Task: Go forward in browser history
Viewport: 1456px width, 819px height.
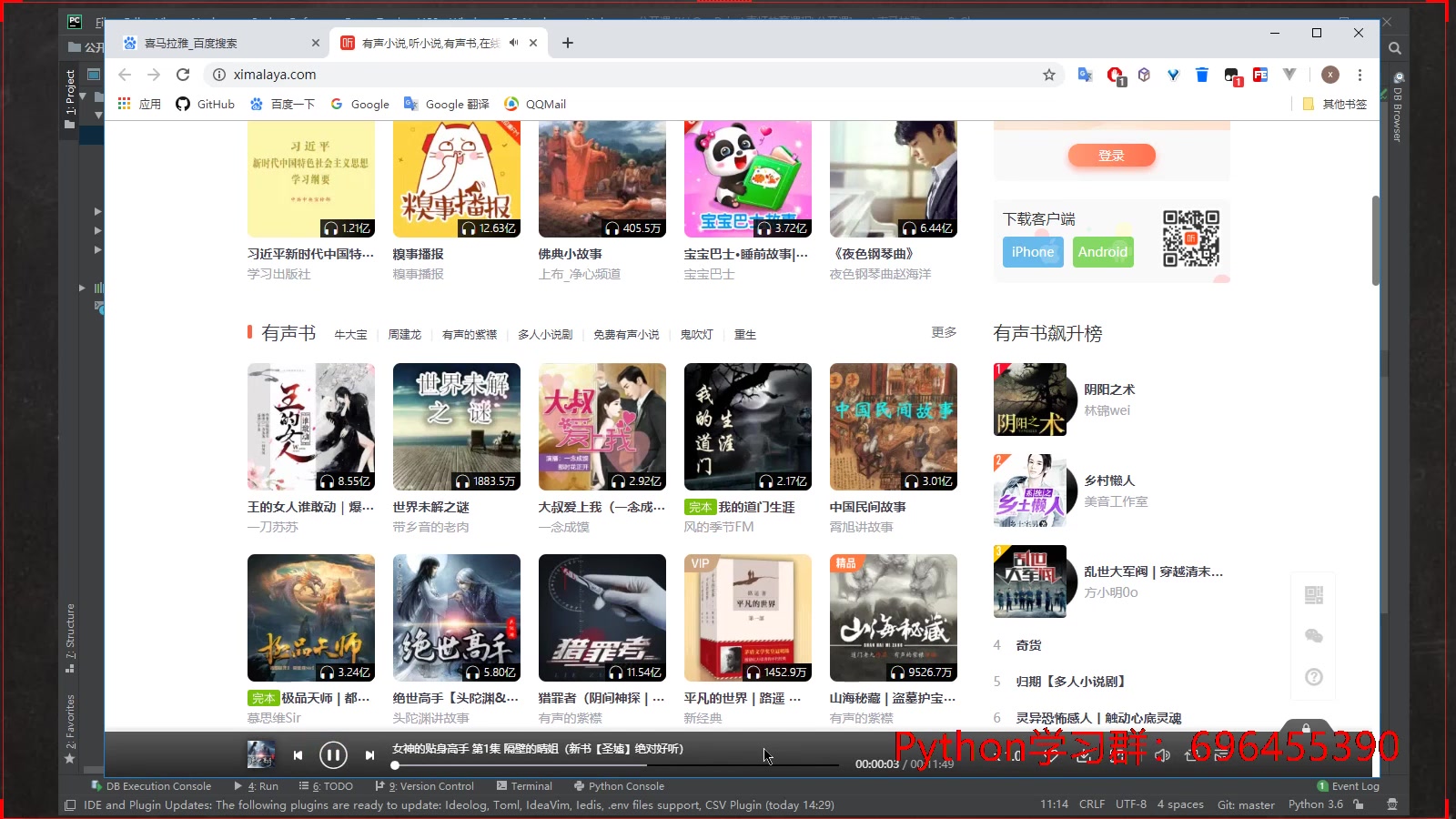Action: point(154,75)
